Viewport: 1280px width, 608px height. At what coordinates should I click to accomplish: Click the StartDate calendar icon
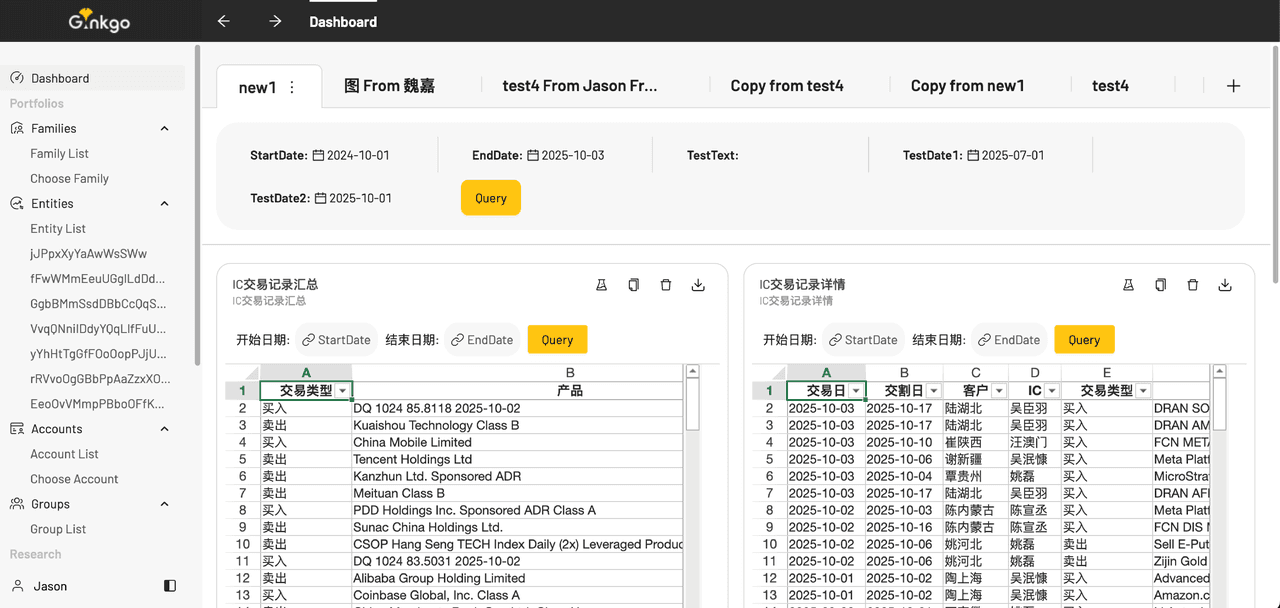tap(318, 156)
